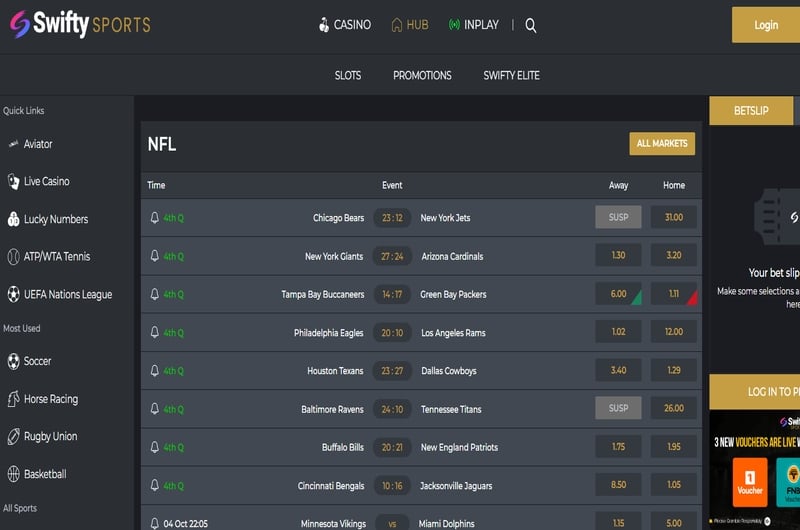The image size is (800, 530).
Task: Click the Swifty Sports logo
Action: tap(80, 24)
